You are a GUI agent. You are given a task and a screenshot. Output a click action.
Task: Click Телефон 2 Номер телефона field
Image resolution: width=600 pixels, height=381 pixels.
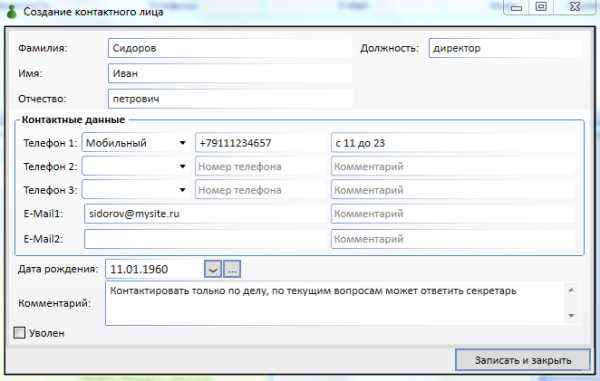261,166
